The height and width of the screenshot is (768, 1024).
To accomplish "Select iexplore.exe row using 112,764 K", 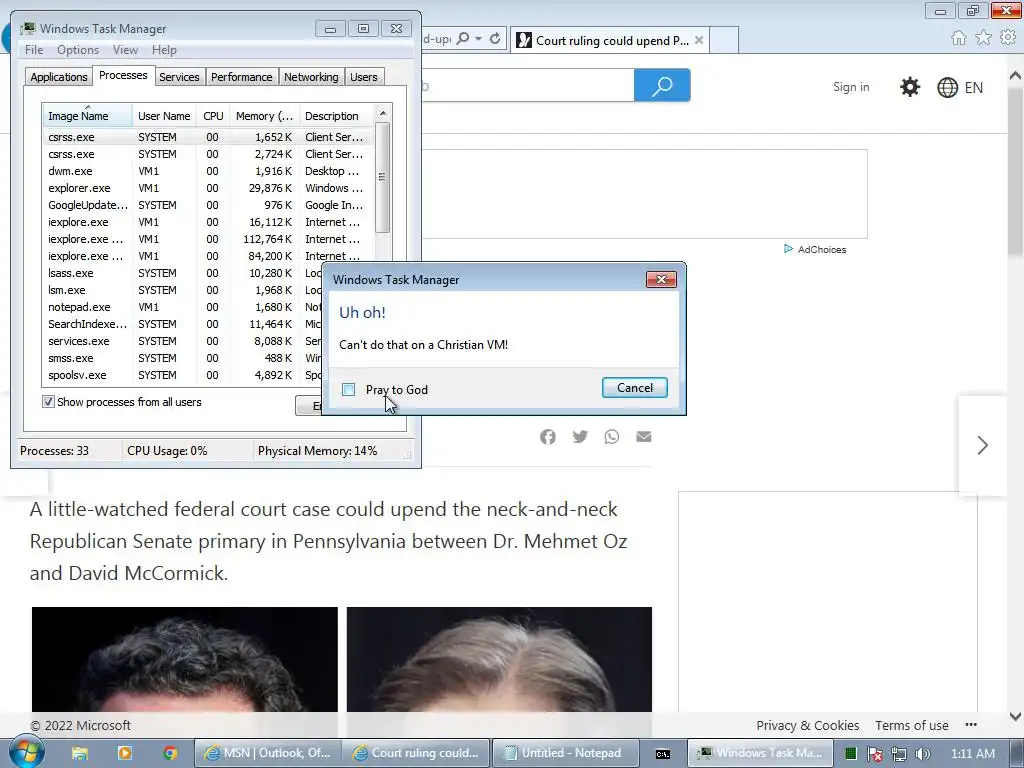I will point(208,239).
